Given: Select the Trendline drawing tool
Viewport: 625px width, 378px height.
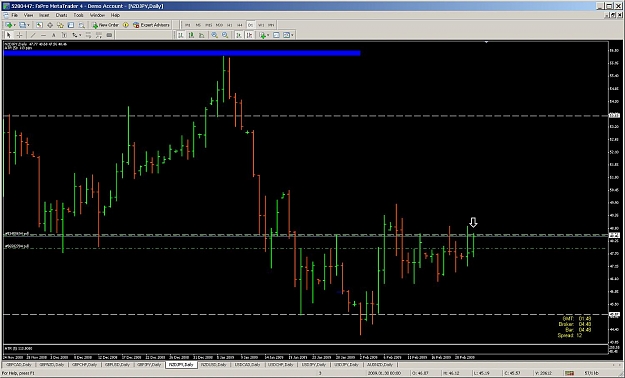Looking at the screenshot, I should pos(33,35).
